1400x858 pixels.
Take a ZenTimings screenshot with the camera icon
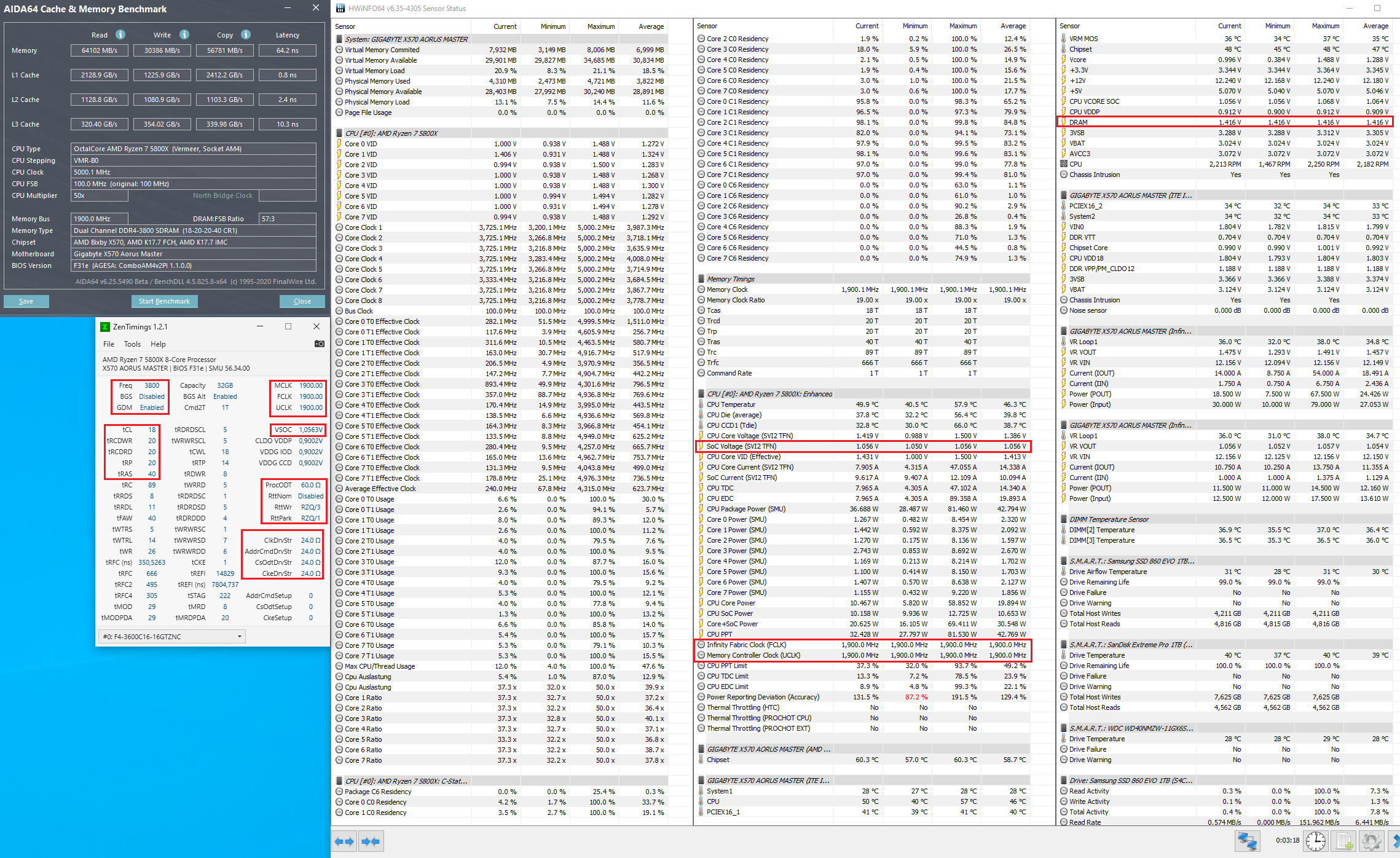pyautogui.click(x=319, y=344)
